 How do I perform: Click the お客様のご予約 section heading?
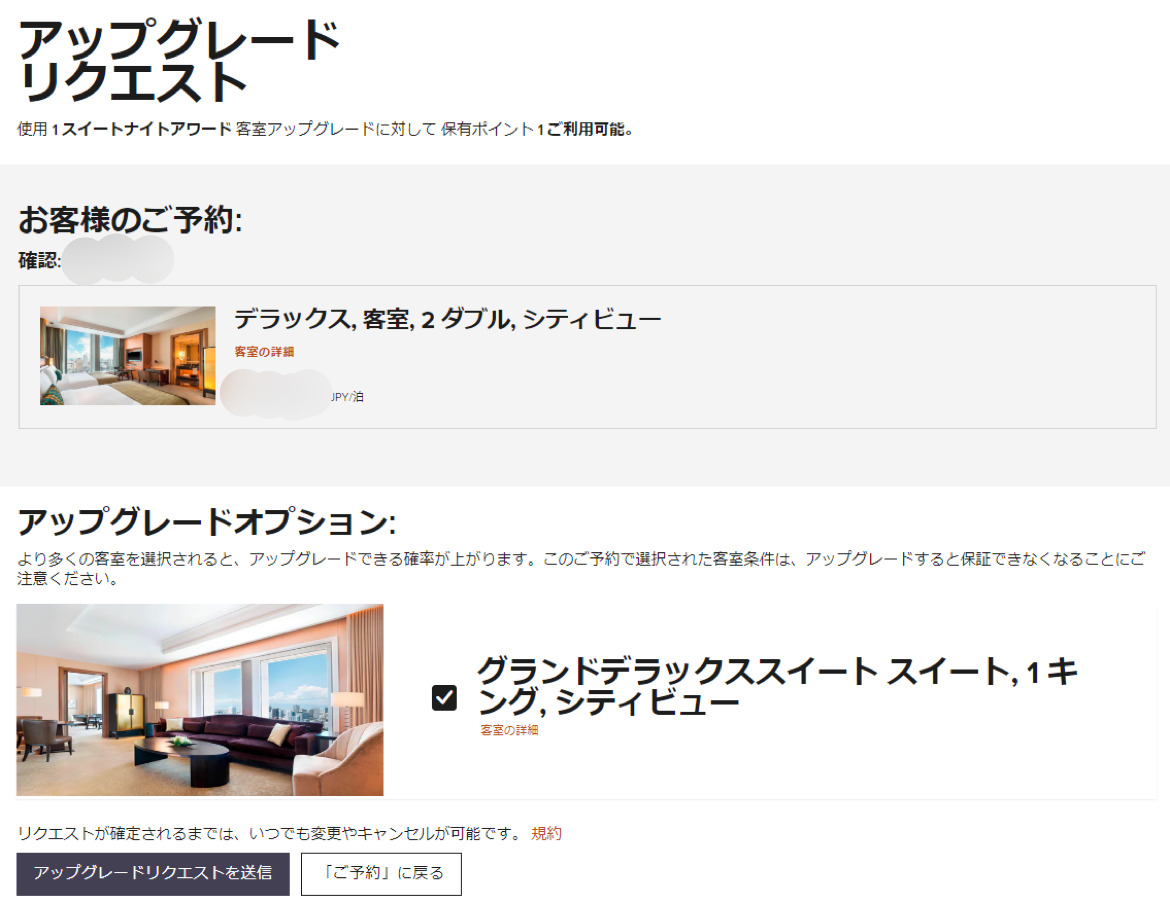(x=130, y=220)
